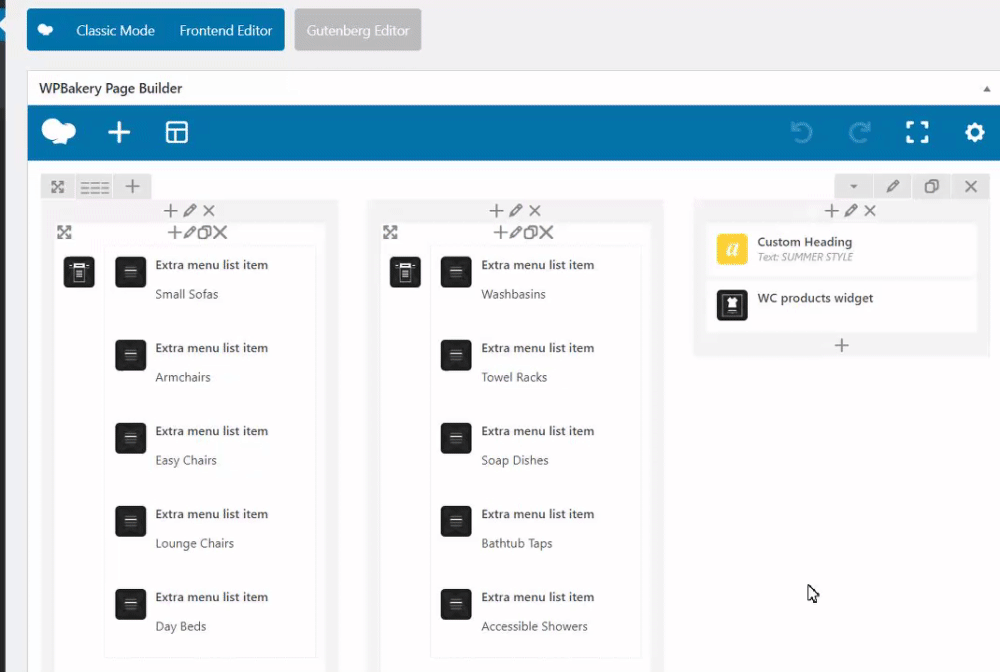The height and width of the screenshot is (672, 1000).
Task: Click second column menu list move handle
Action: pyautogui.click(x=390, y=232)
